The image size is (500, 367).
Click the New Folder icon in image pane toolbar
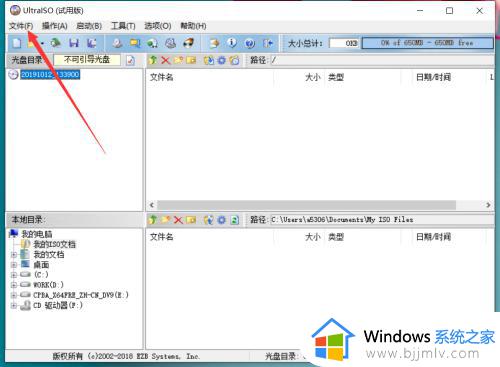pyautogui.click(x=178, y=60)
